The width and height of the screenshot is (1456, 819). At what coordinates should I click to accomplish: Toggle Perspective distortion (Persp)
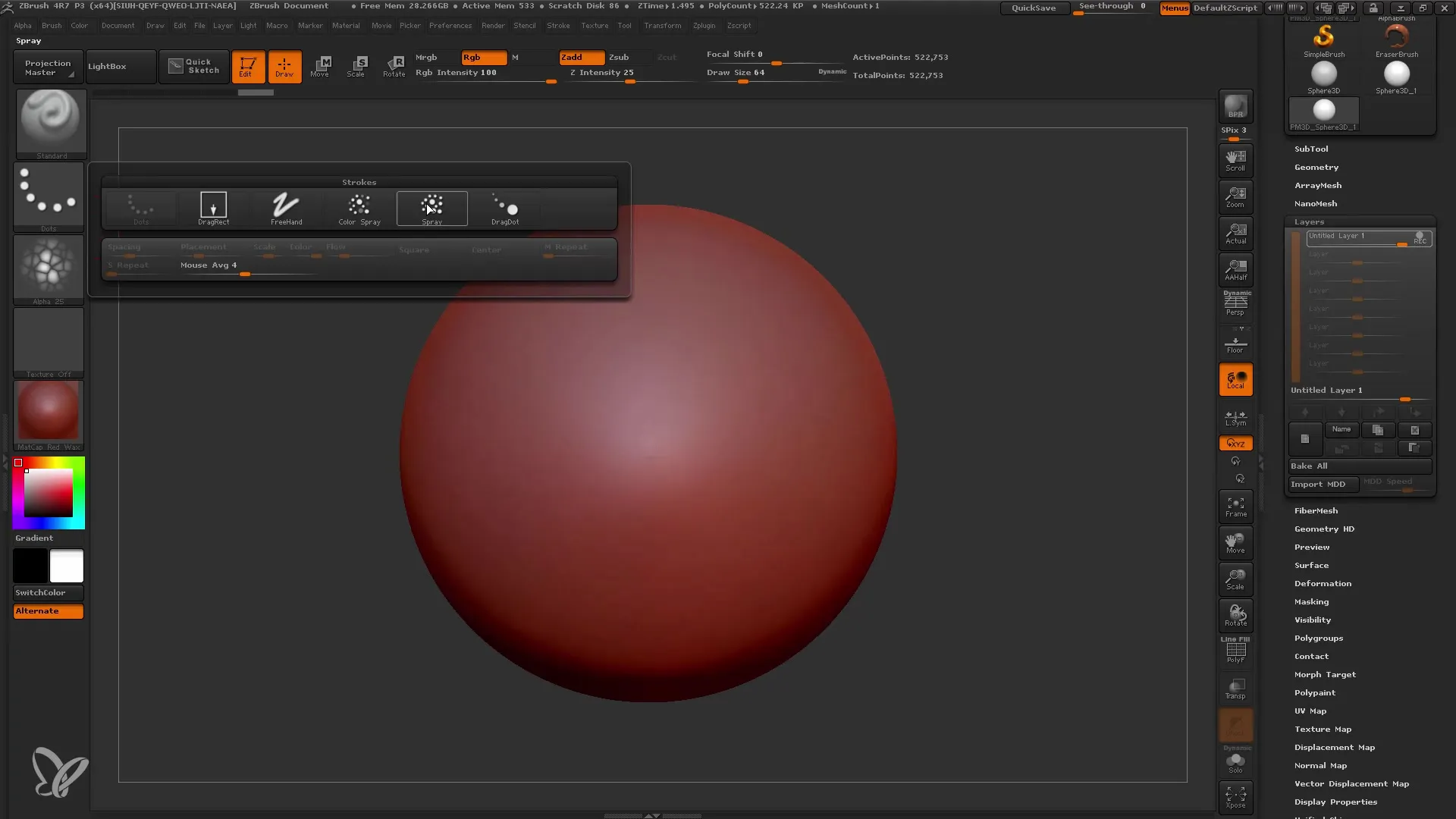click(1235, 306)
